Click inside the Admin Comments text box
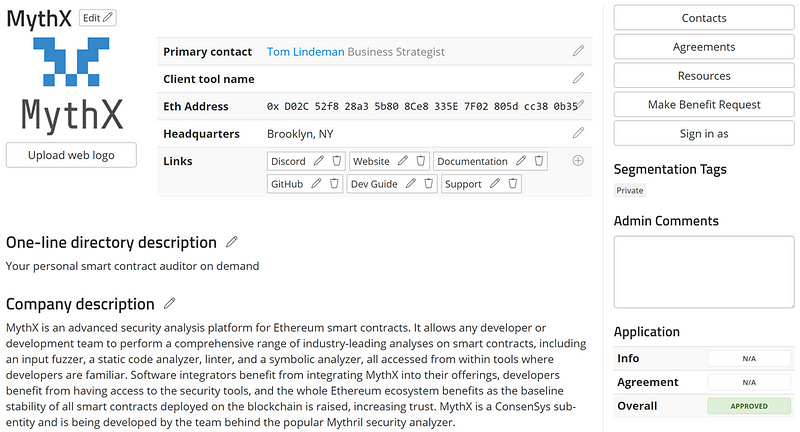Image resolution: width=800 pixels, height=432 pixels. tap(704, 272)
